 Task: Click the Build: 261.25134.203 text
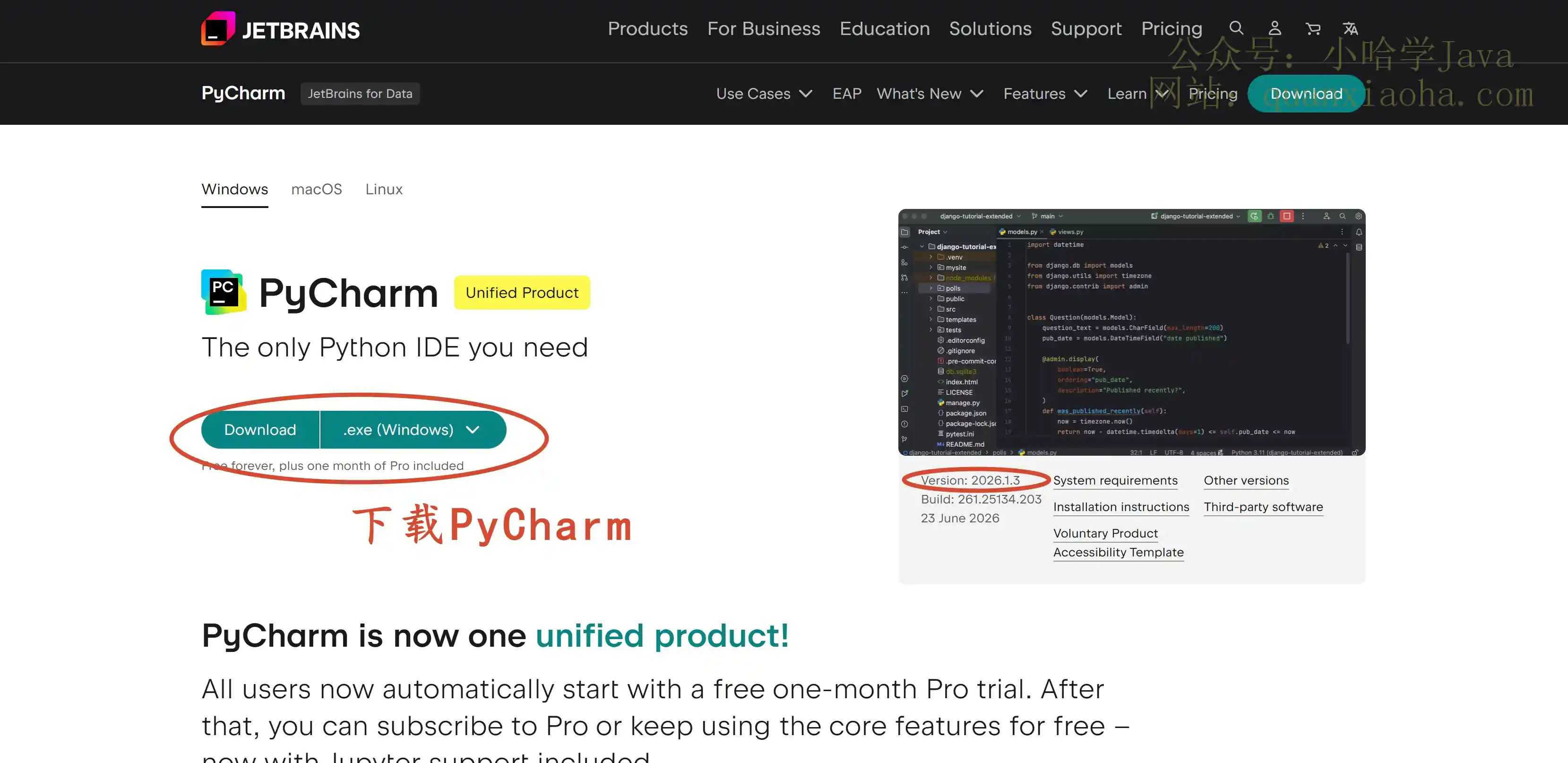click(981, 499)
